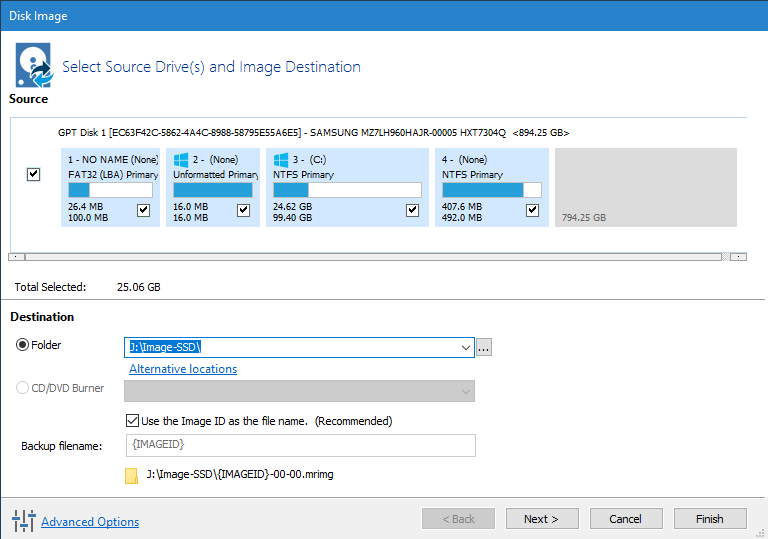Click the GPT Disk 1 SAMSUNG header text

(x=313, y=133)
